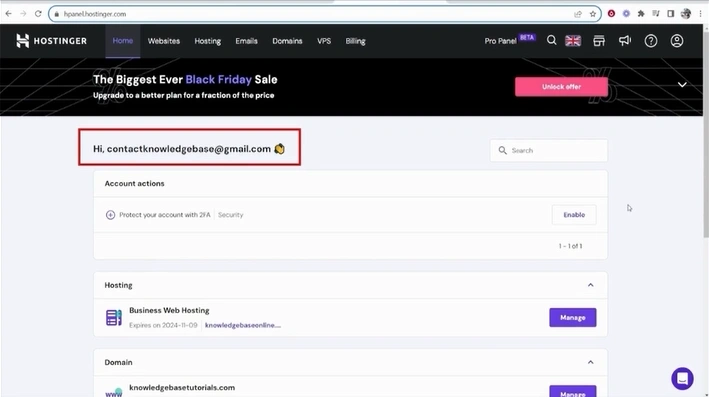Screen dimensions: 709x397
Task: Click the blue circular extension icon
Action: pyautogui.click(x=626, y=14)
